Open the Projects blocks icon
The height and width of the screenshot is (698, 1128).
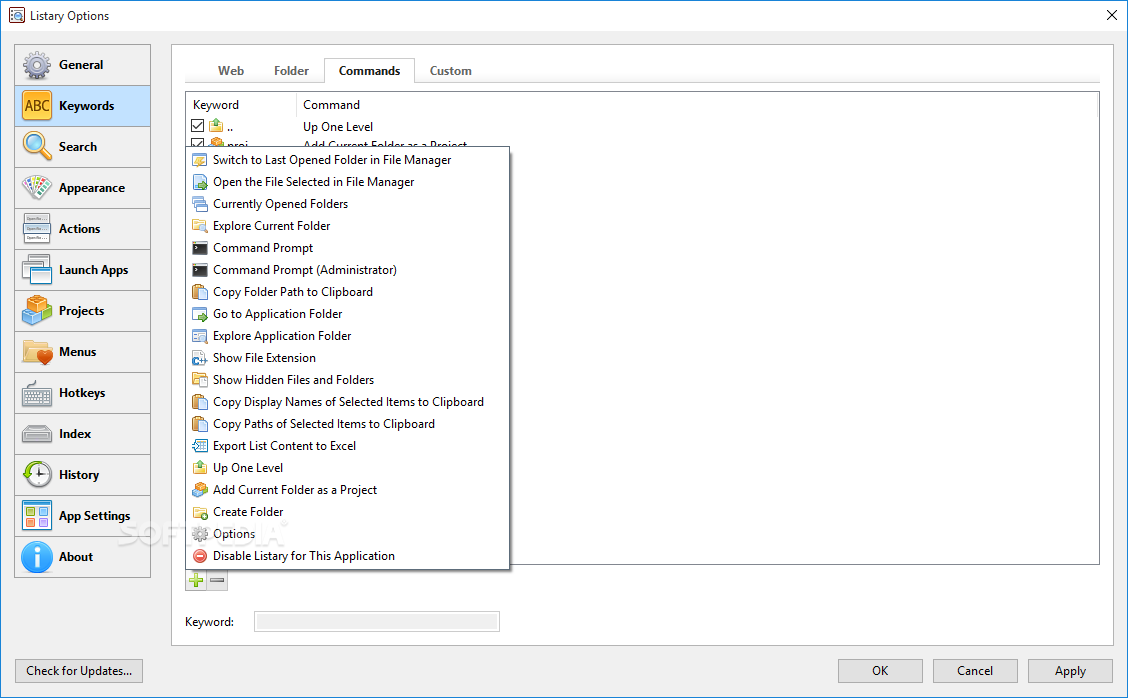click(x=37, y=311)
